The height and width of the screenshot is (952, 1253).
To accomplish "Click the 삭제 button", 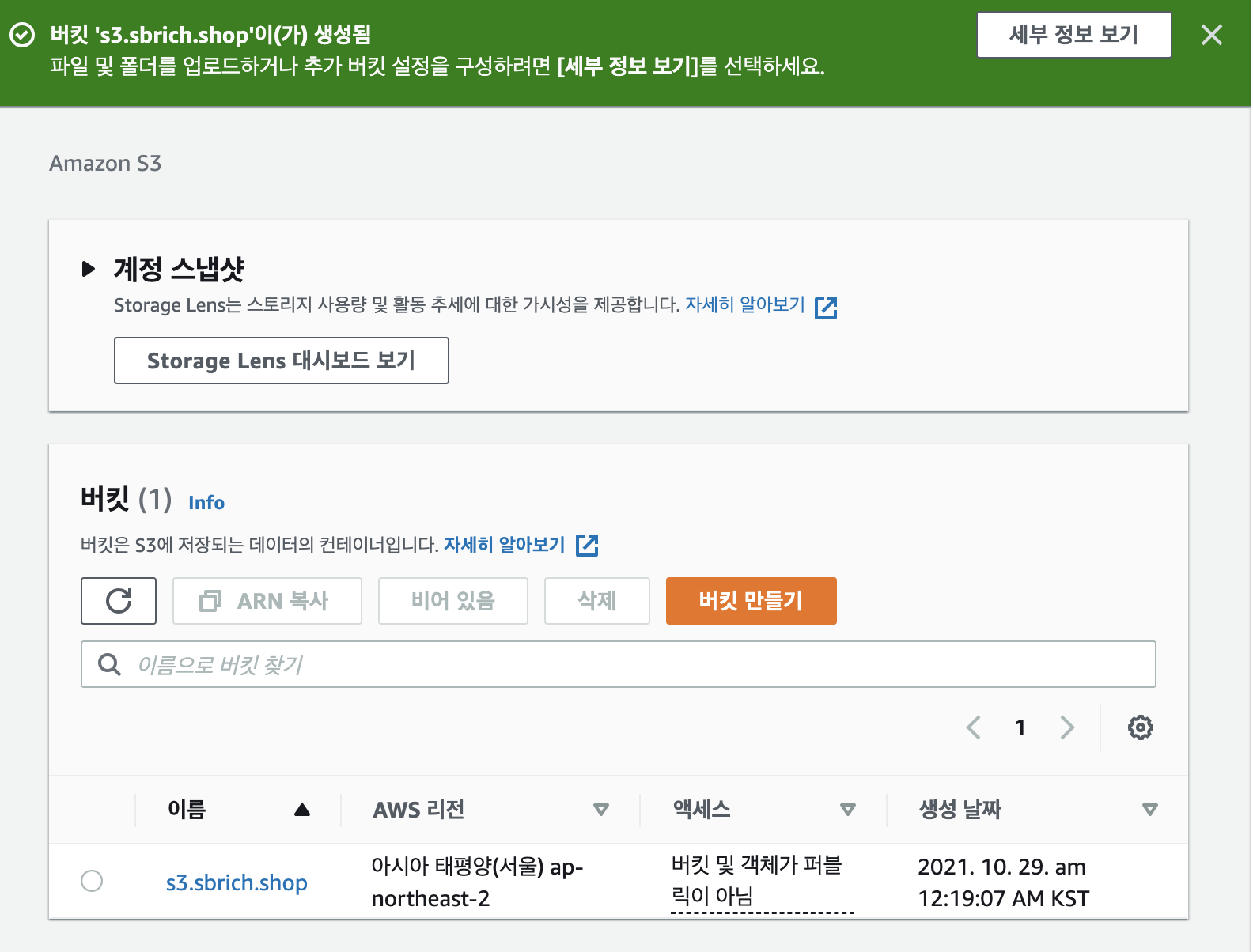I will [x=597, y=601].
